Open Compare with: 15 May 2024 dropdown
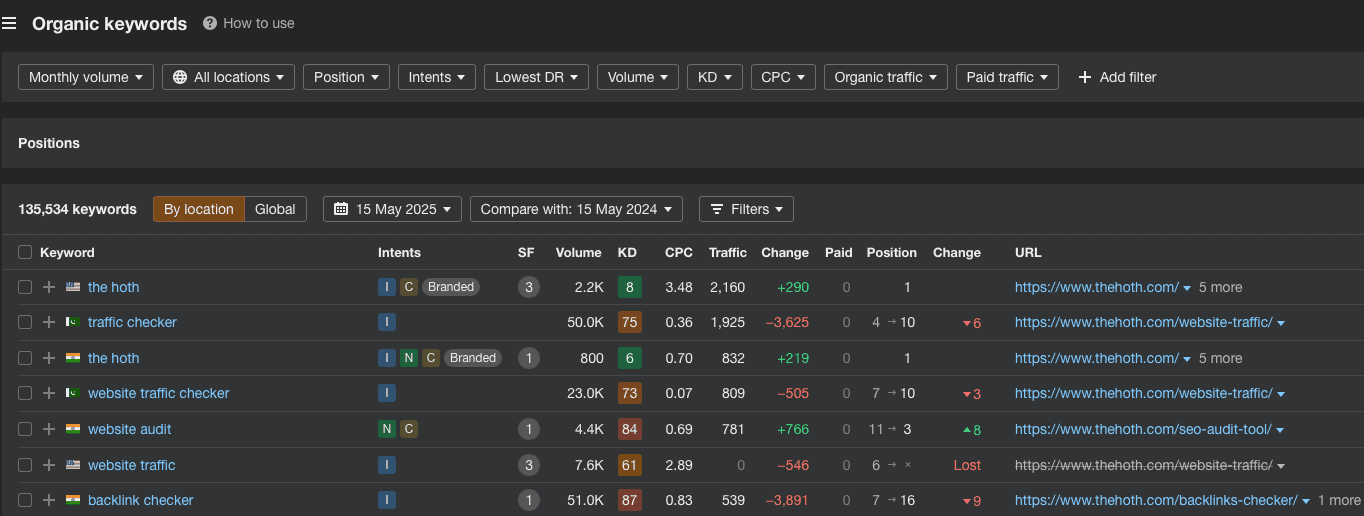Screen dimensions: 1364x516 click(576, 209)
